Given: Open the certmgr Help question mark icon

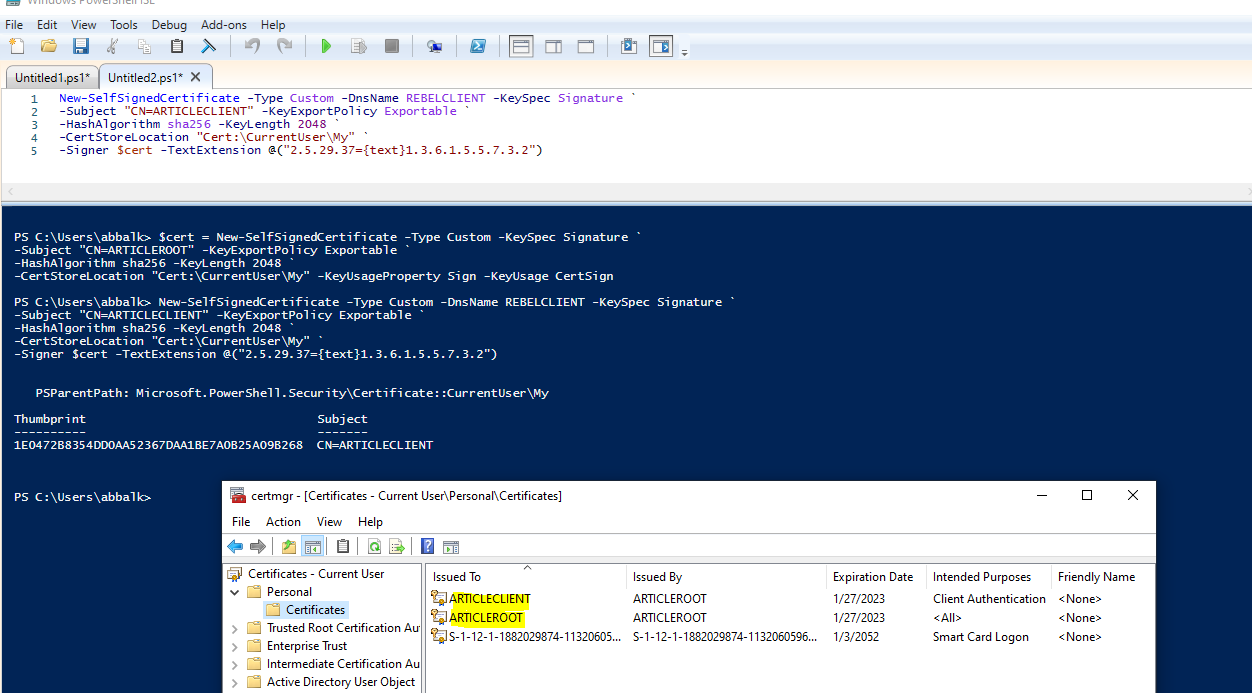Looking at the screenshot, I should (427, 546).
